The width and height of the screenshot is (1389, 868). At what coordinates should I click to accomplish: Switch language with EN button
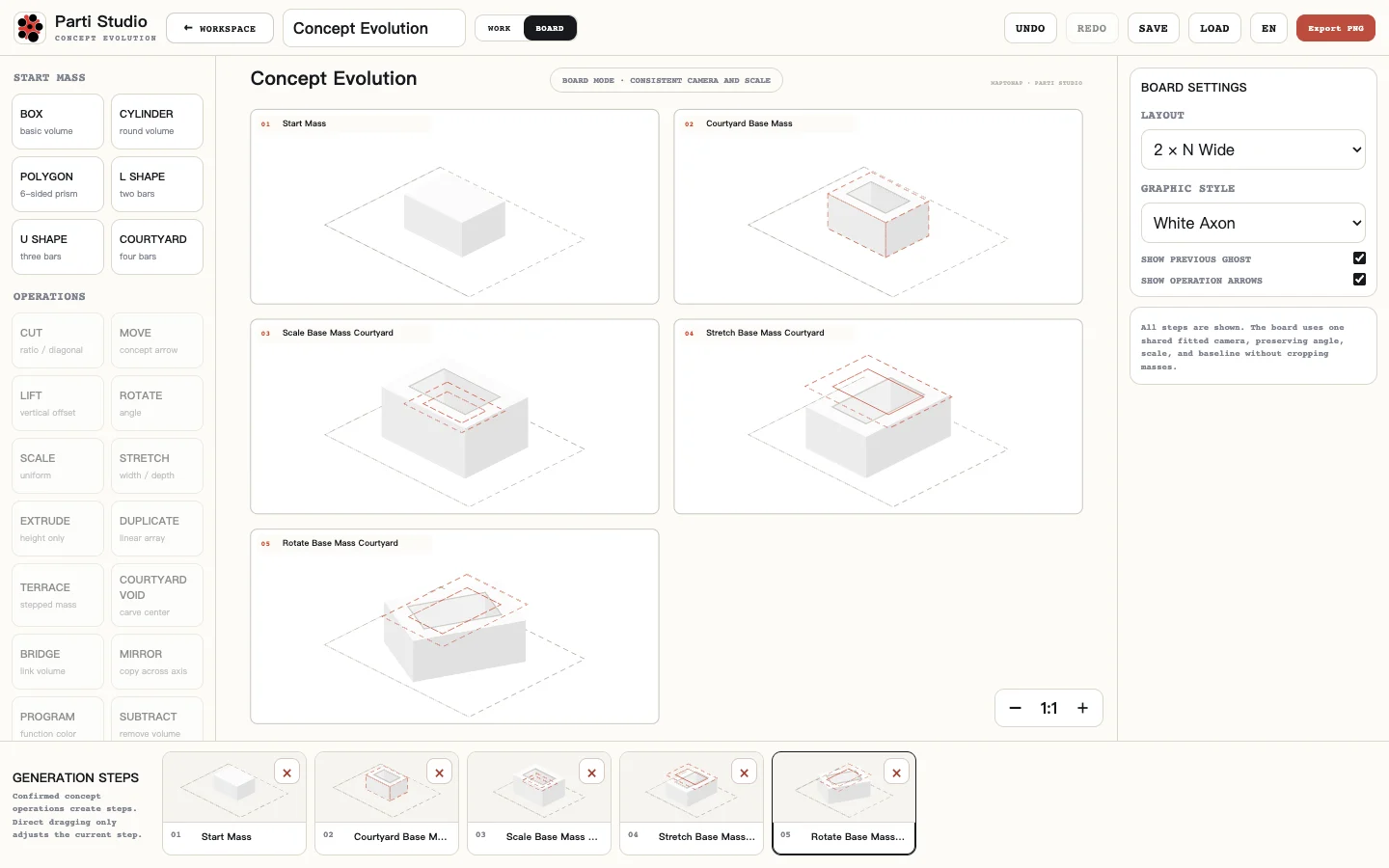pyautogui.click(x=1269, y=28)
